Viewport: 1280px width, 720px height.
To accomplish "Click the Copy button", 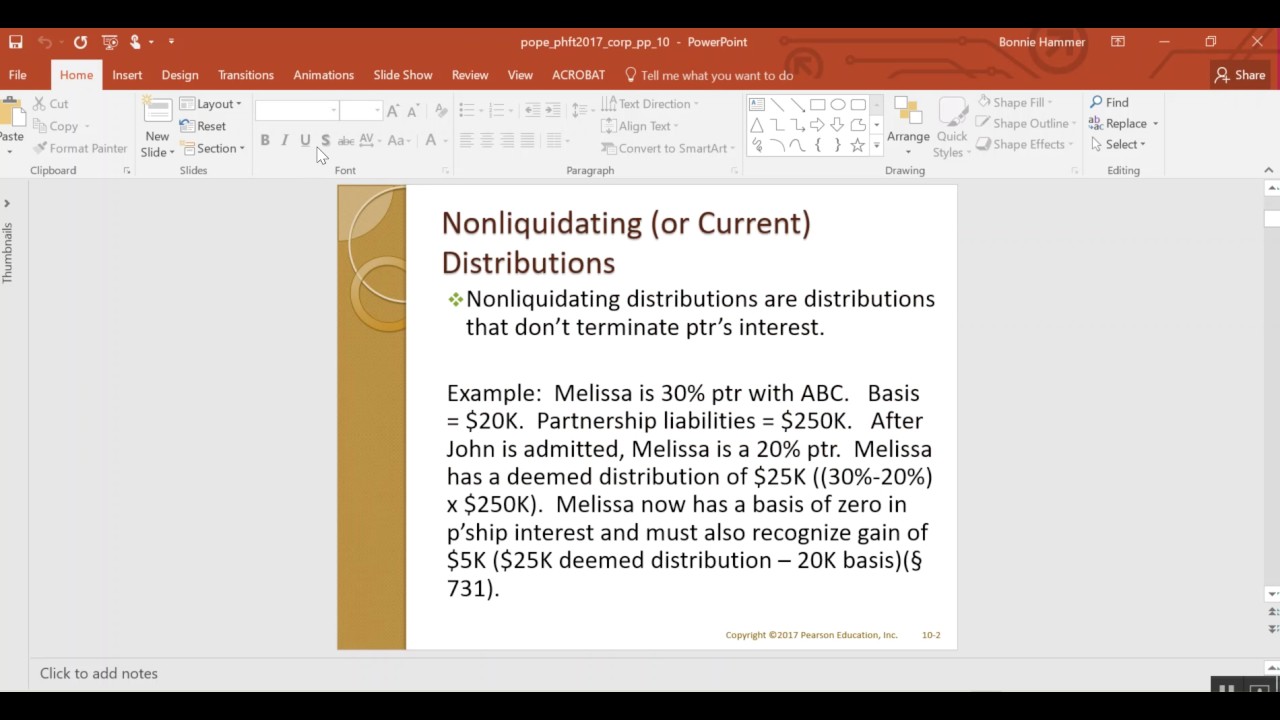I will 56,126.
